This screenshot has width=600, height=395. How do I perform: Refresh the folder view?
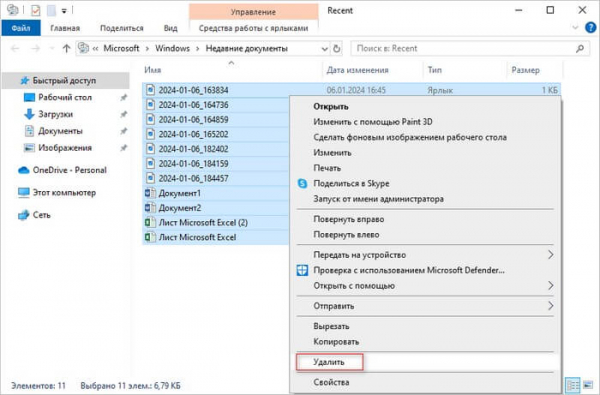click(336, 49)
